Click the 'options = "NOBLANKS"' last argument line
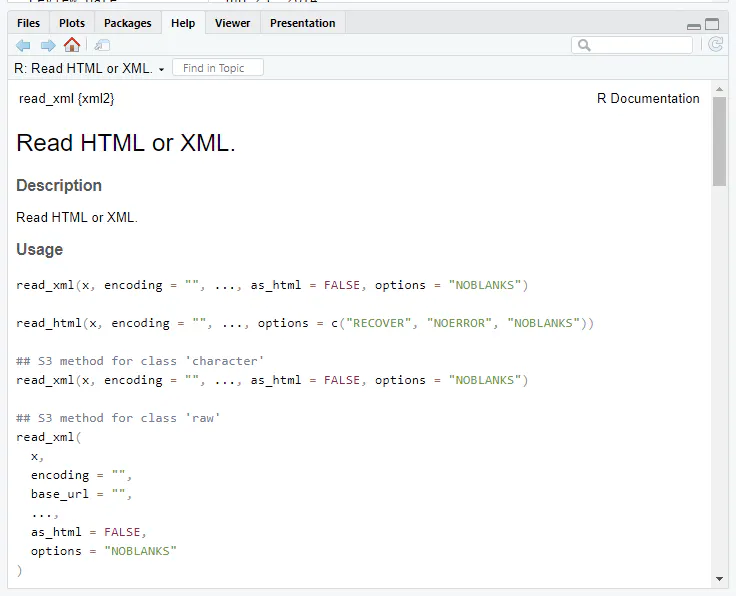This screenshot has width=736, height=596. (104, 551)
